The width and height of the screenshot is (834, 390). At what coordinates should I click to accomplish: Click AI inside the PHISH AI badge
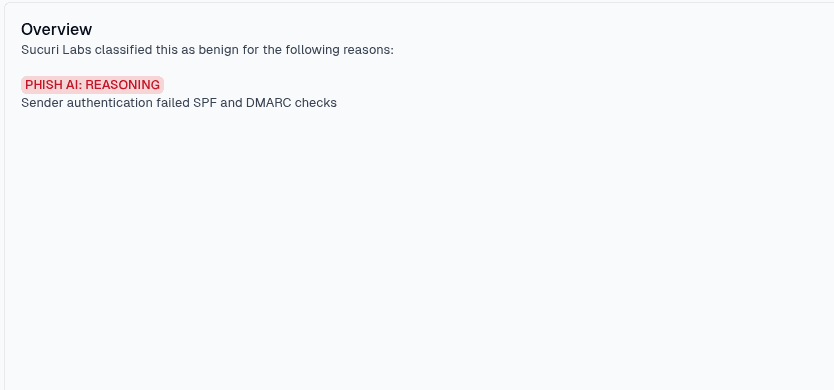pos(73,85)
